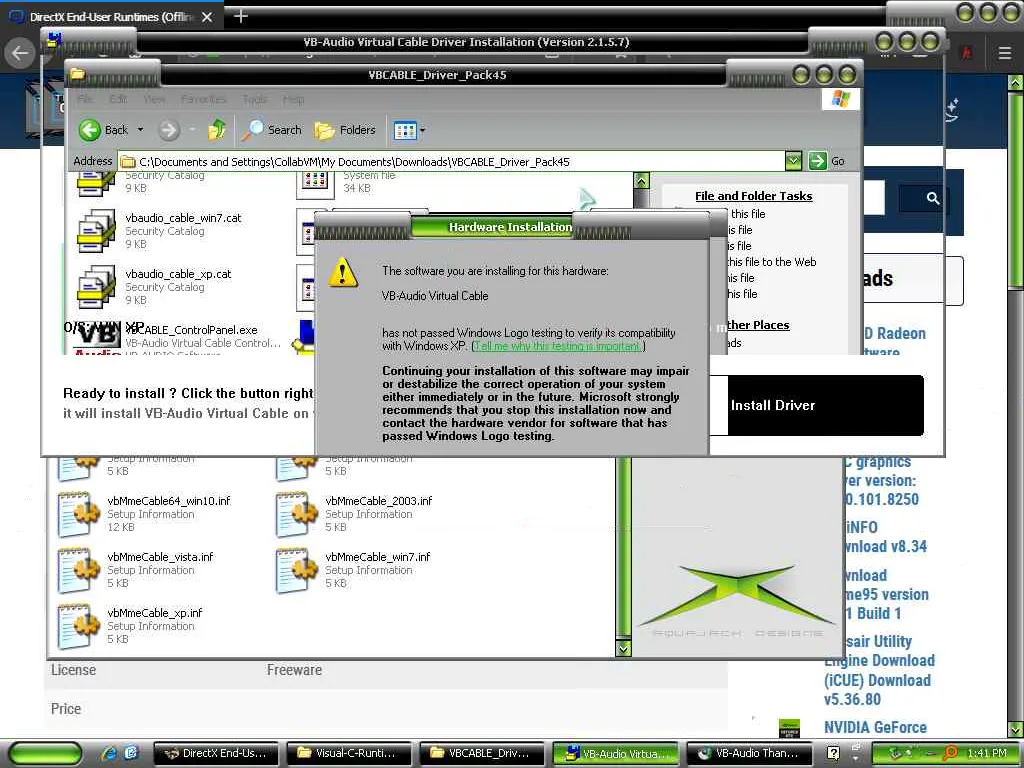Click the browser page scrollbar thumb

click(1015, 189)
